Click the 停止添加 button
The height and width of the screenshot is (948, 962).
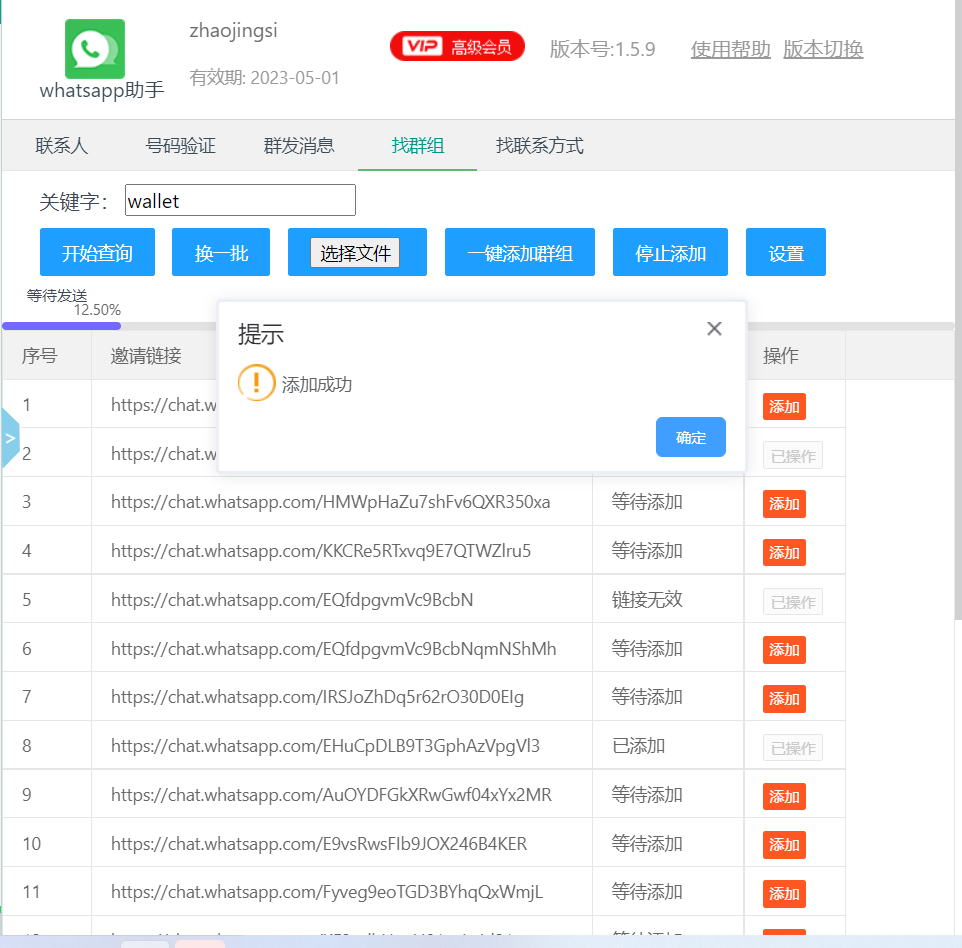click(x=670, y=253)
